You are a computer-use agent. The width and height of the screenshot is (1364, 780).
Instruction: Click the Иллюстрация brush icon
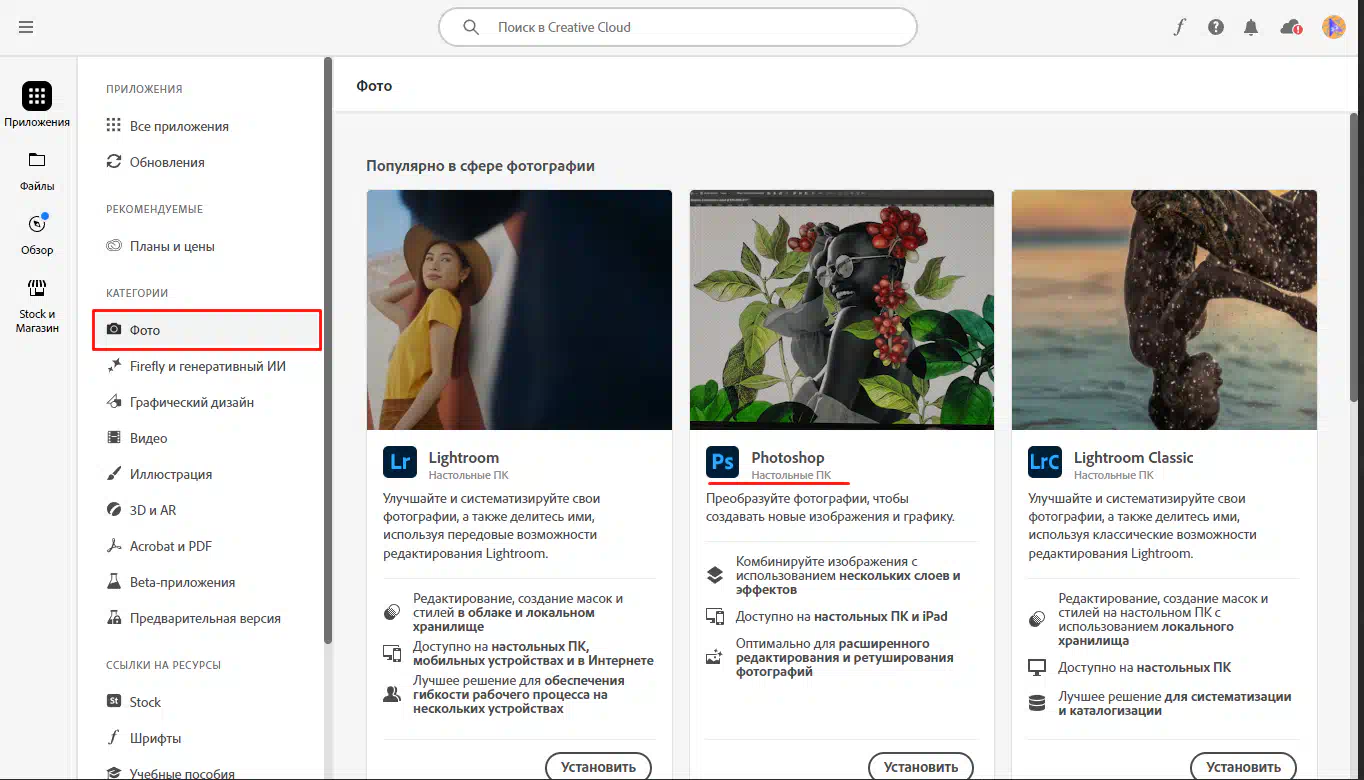point(114,474)
